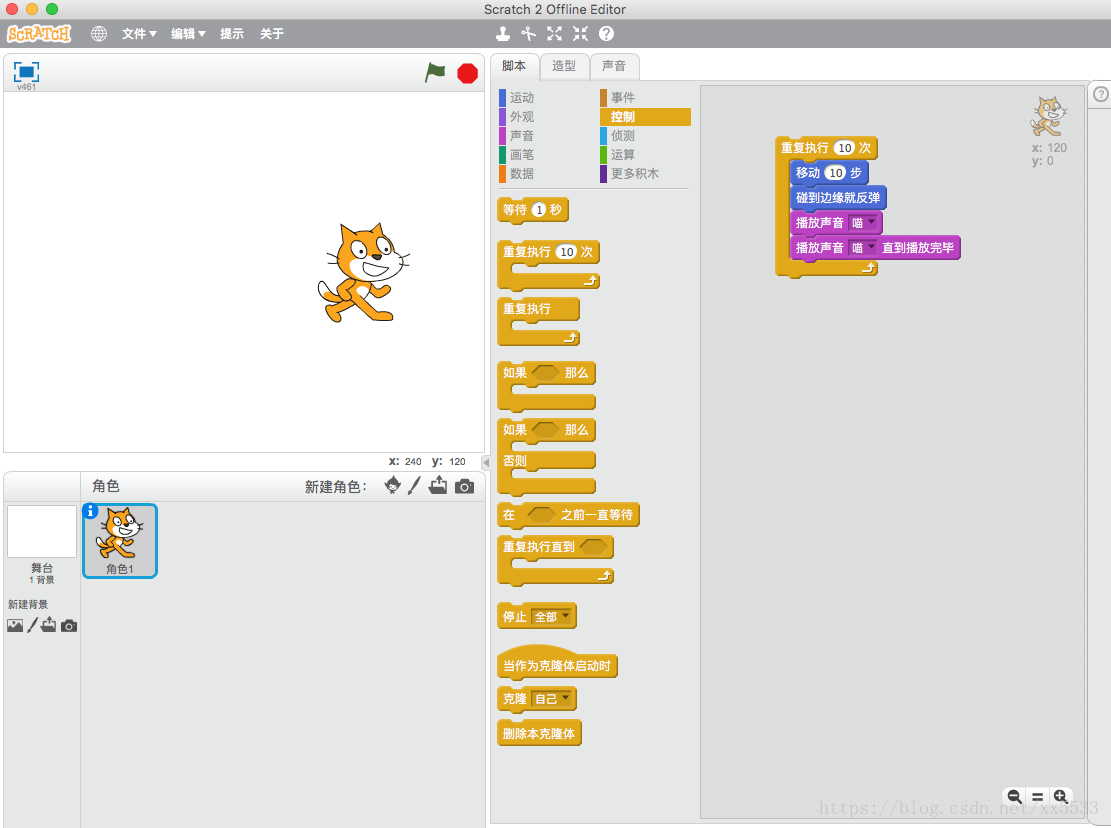1111x828 pixels.
Task: Click the red stop sign
Action: pos(468,73)
